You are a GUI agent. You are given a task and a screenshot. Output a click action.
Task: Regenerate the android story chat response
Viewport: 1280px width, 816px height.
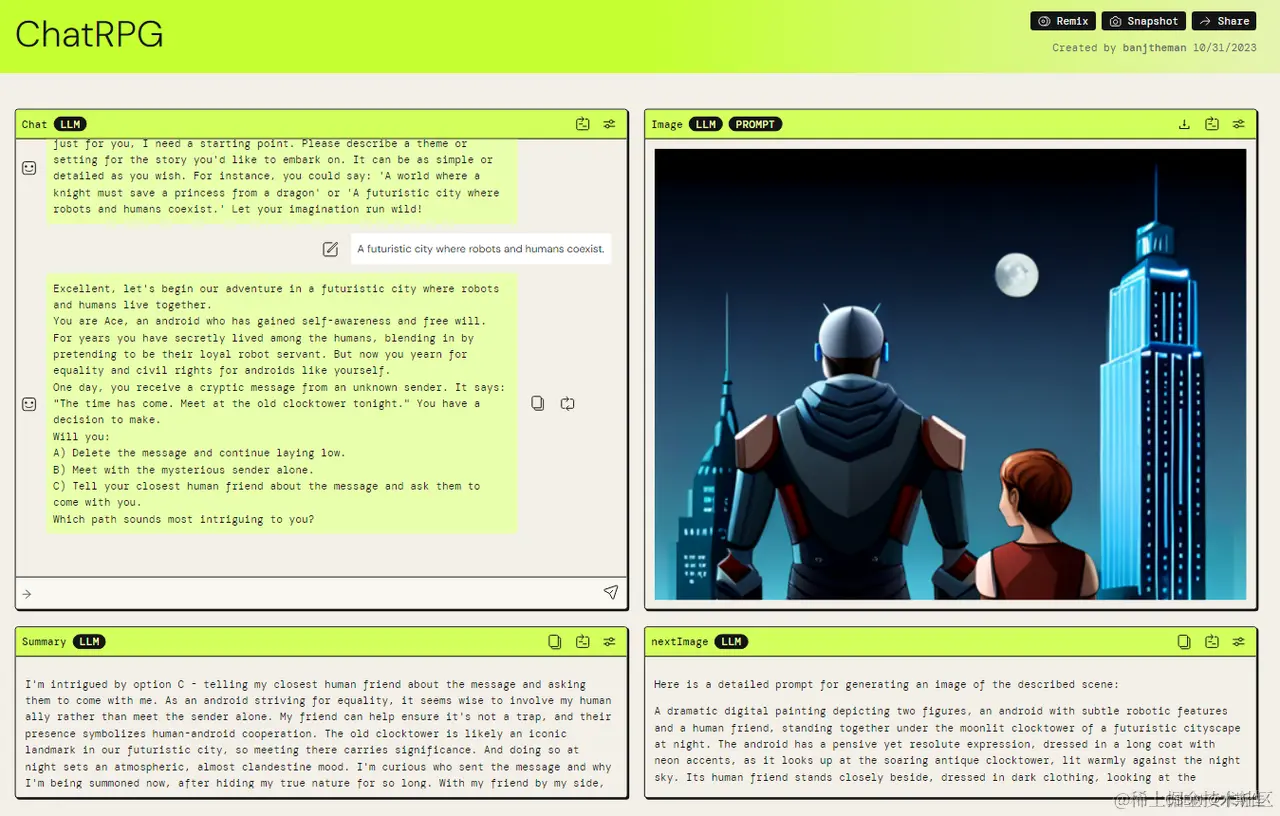coord(567,403)
